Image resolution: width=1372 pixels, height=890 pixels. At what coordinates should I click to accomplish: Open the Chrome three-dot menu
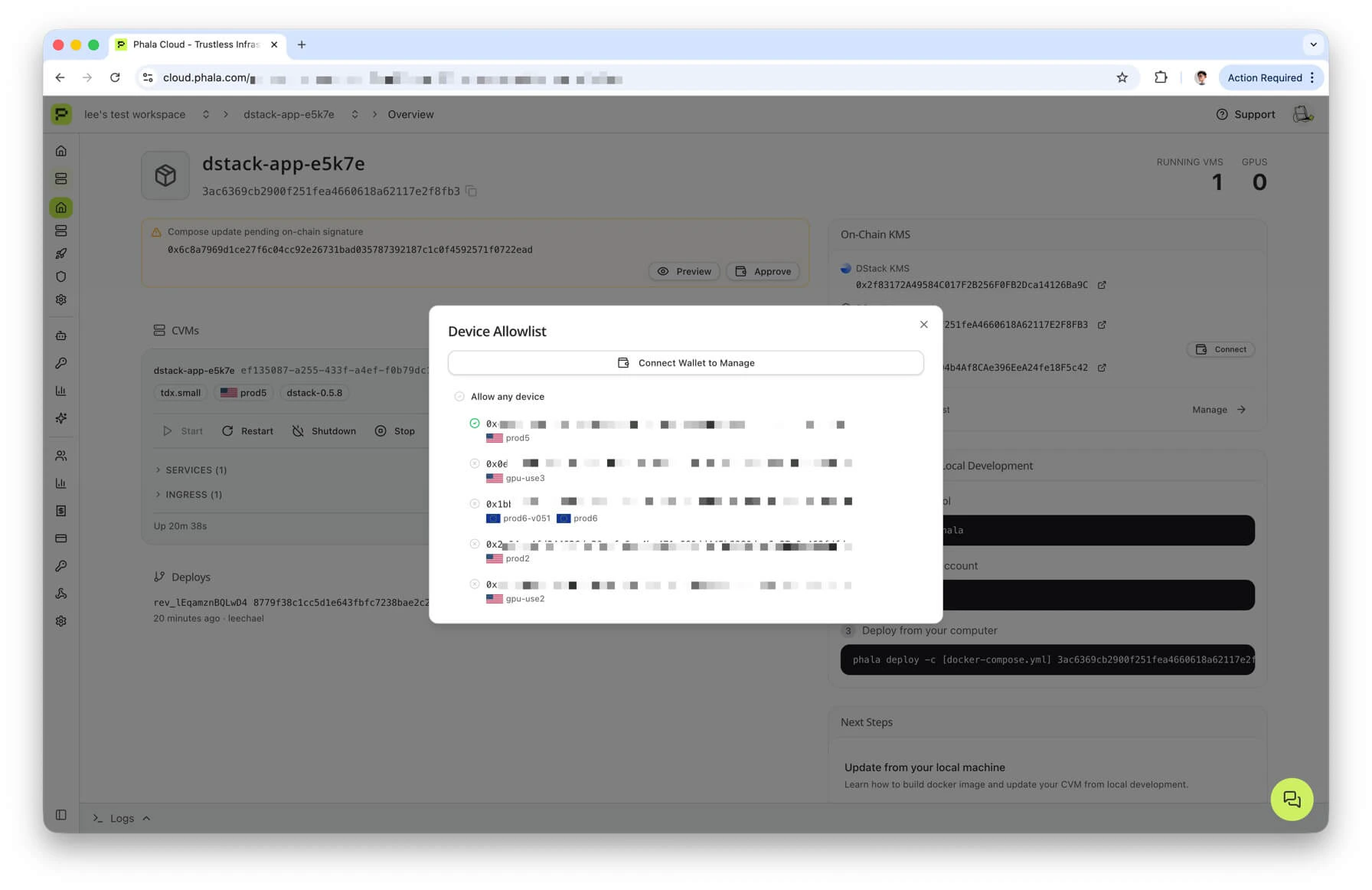(x=1312, y=77)
